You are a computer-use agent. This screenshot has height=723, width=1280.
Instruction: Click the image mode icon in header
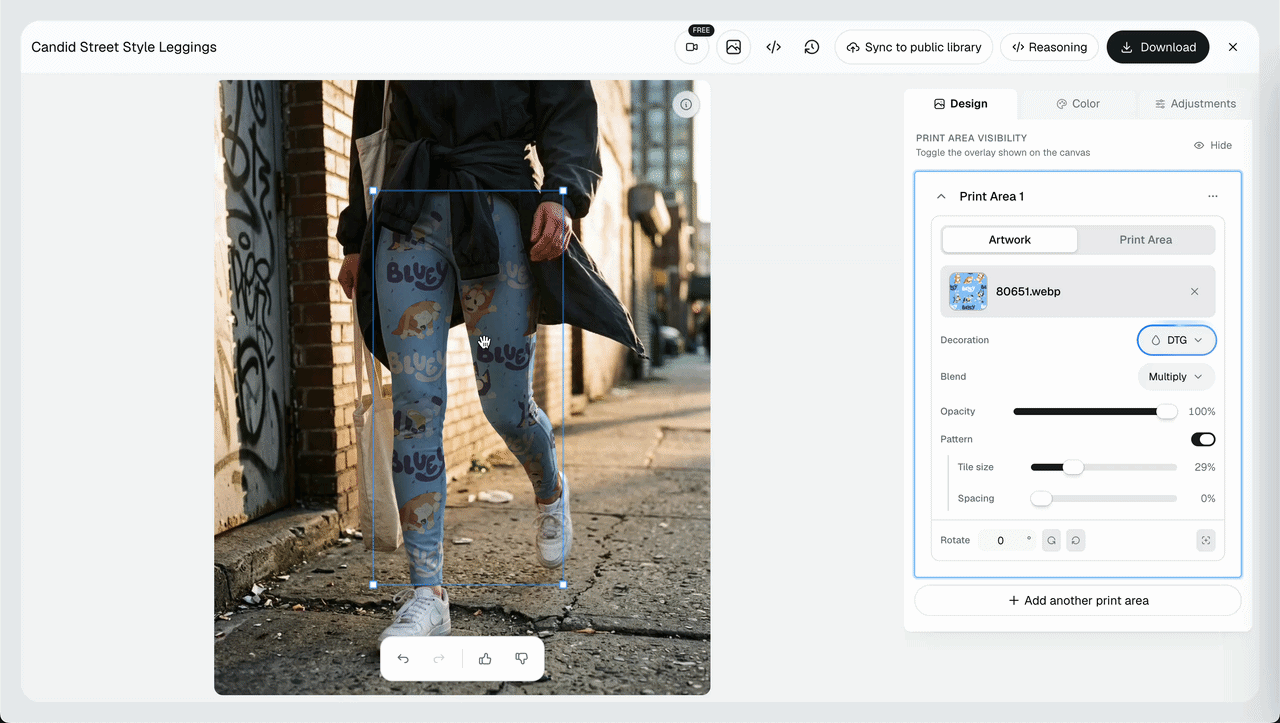coord(733,47)
